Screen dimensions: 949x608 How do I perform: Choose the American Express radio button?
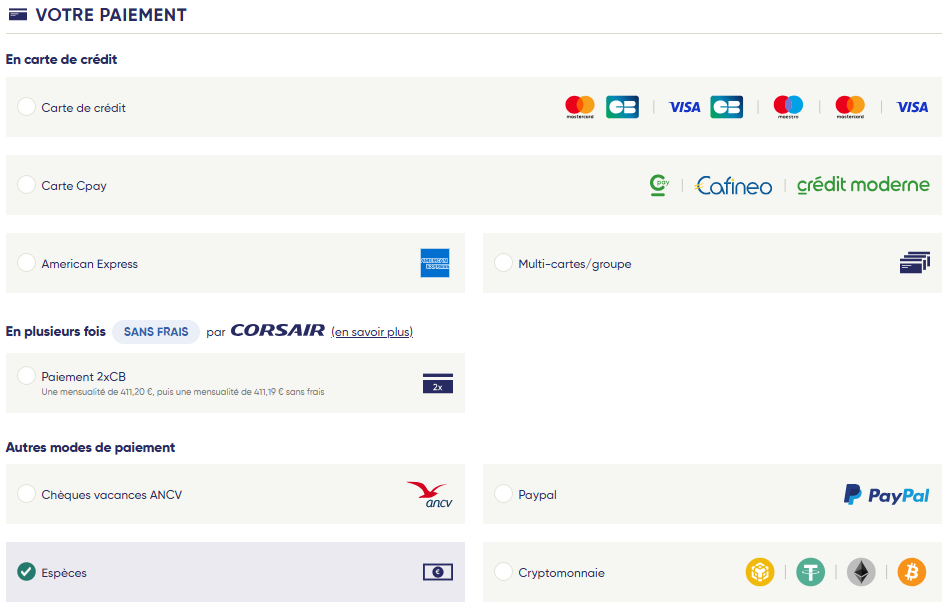click(27, 263)
